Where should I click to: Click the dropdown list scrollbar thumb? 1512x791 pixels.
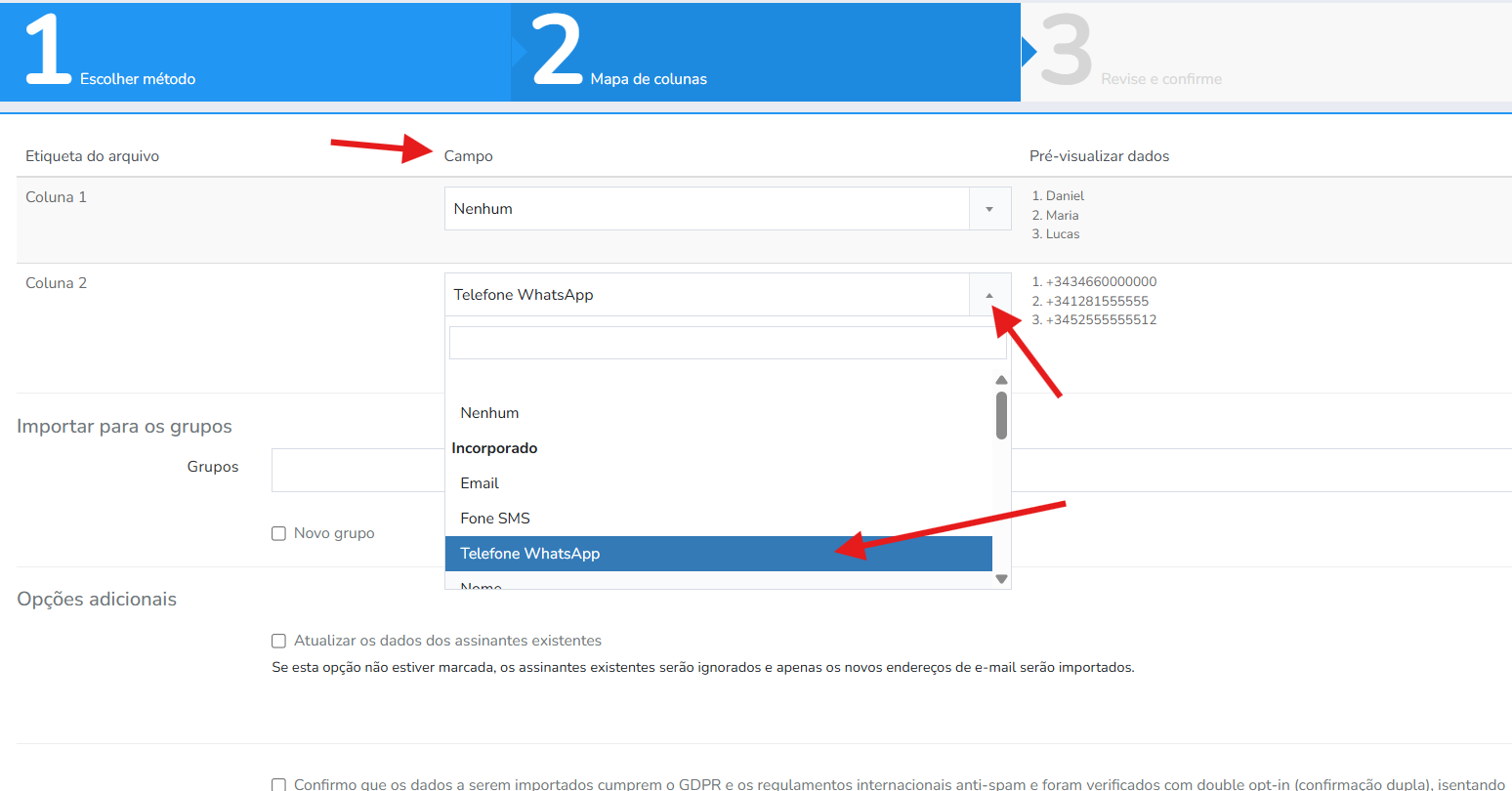click(1001, 415)
